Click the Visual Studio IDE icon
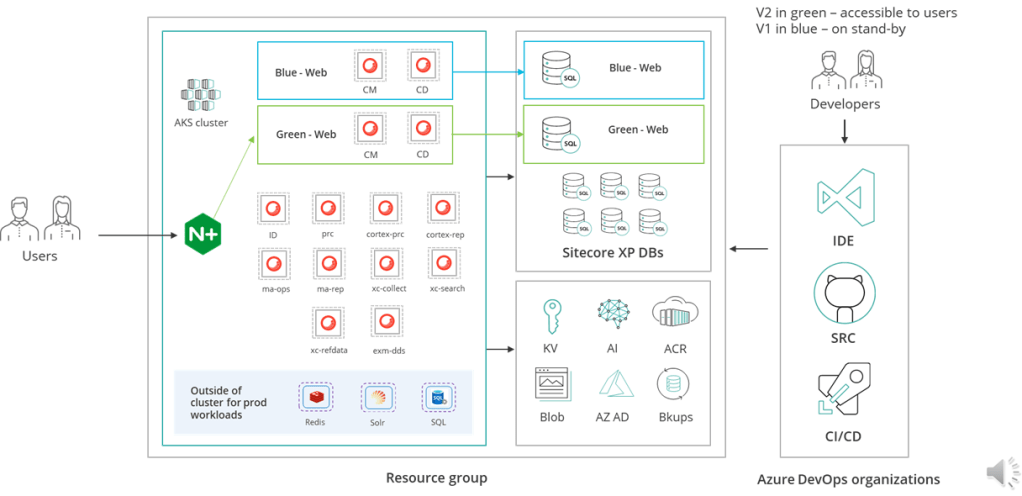The height and width of the screenshot is (496, 1022). pyautogui.click(x=842, y=202)
